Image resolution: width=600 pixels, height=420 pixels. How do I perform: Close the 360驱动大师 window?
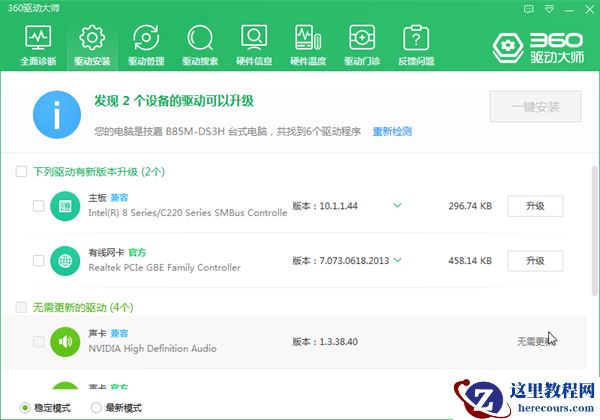click(590, 10)
